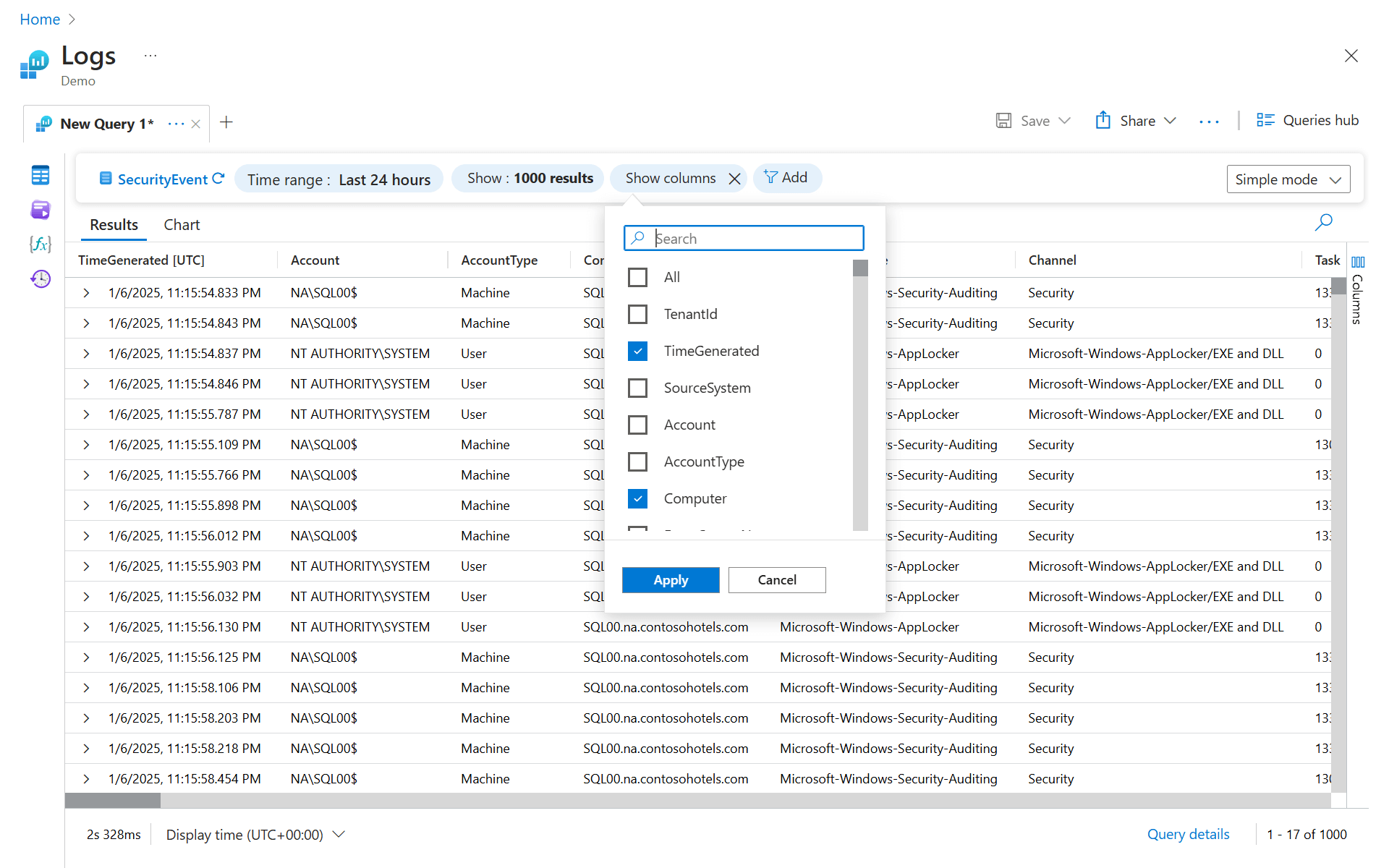This screenshot has height=868, width=1389.
Task: Click the horizontal scrollbar thumb
Action: point(113,800)
